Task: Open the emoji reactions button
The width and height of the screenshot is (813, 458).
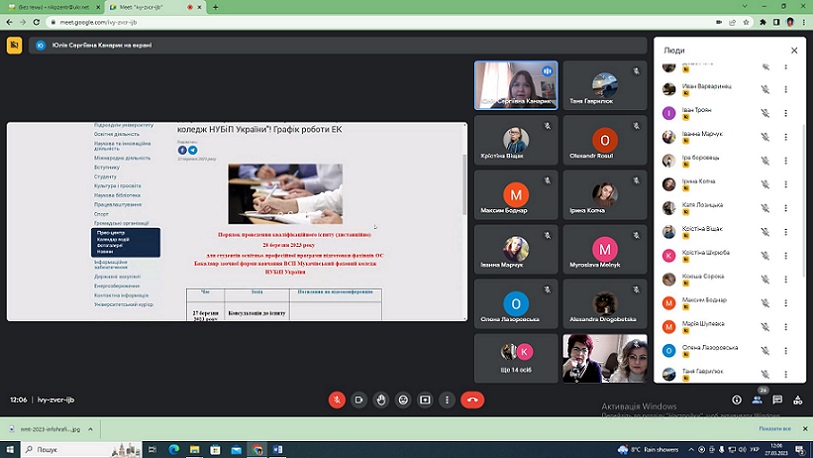Action: pos(403,400)
